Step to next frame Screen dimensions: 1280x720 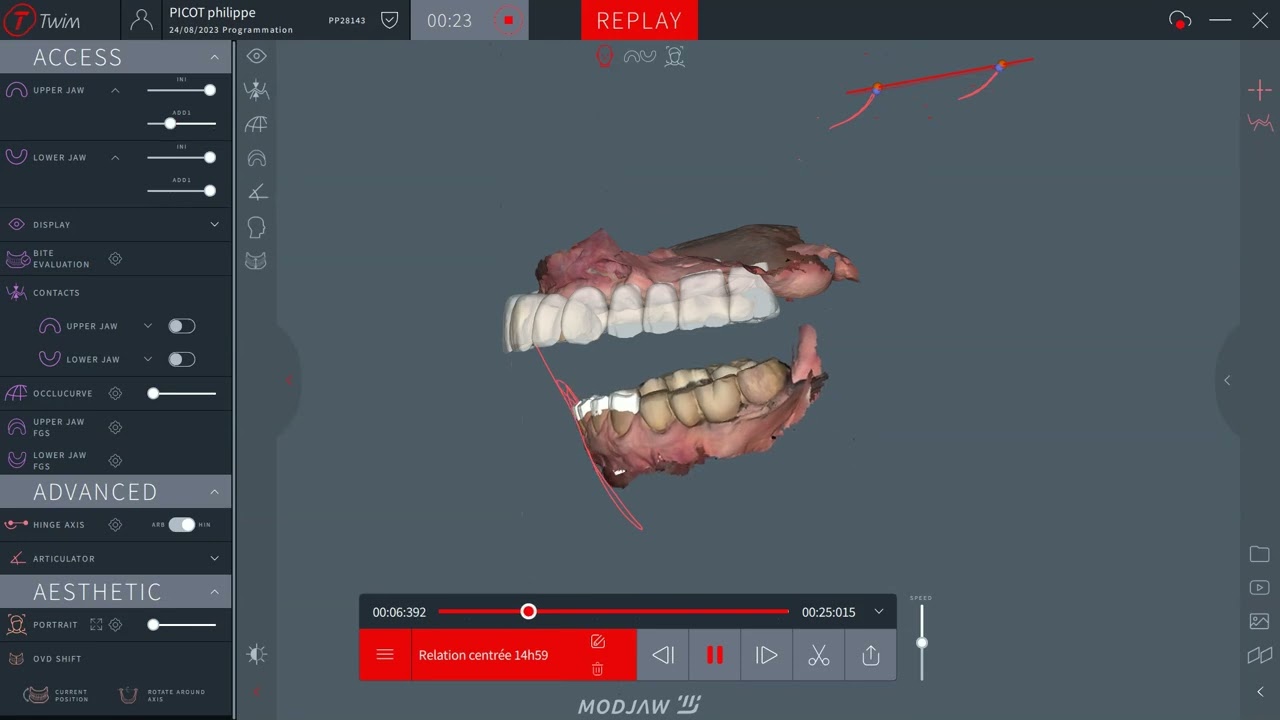pos(767,655)
